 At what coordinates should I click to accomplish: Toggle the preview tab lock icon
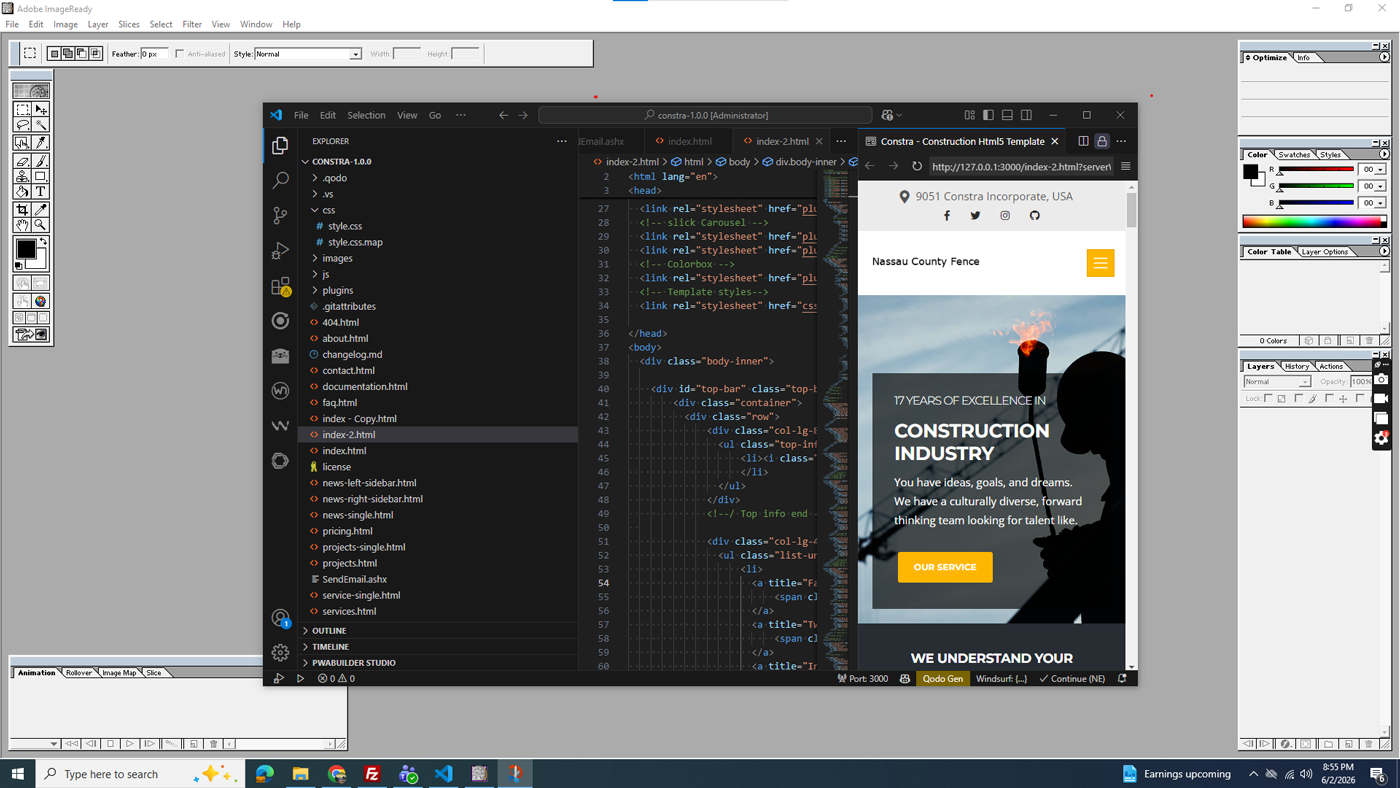click(1102, 142)
